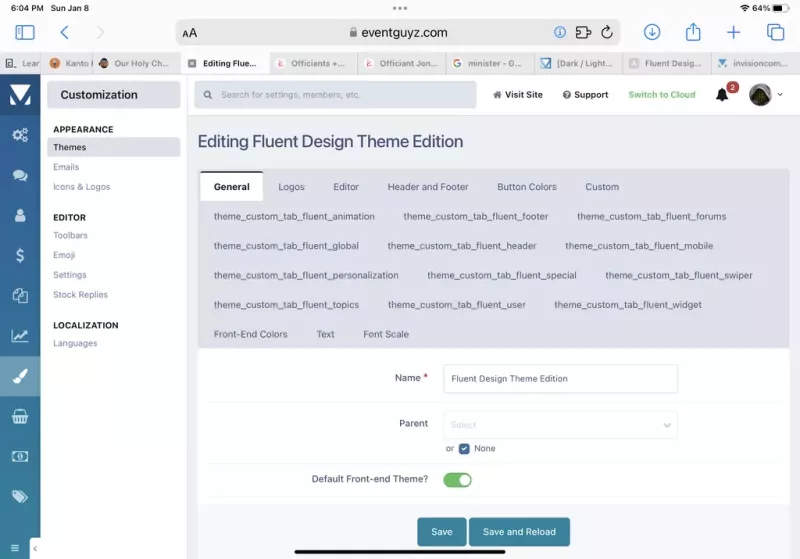Screen dimensions: 800x559
Task: Open the notifications bell icon
Action: click(721, 94)
